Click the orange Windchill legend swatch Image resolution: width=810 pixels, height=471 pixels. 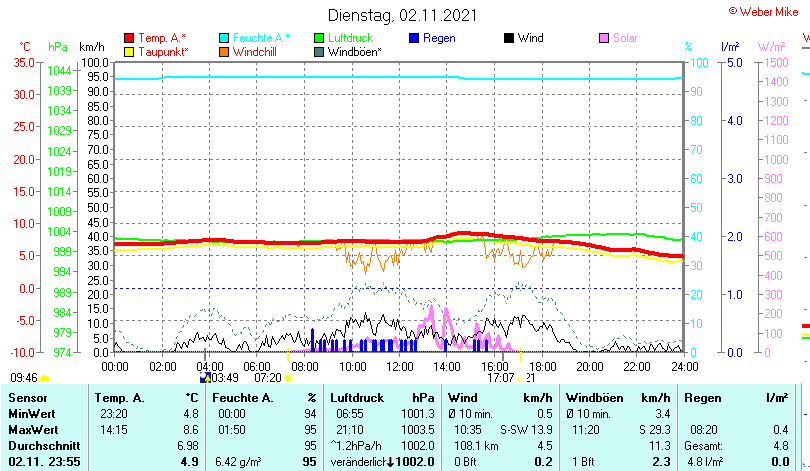point(224,51)
